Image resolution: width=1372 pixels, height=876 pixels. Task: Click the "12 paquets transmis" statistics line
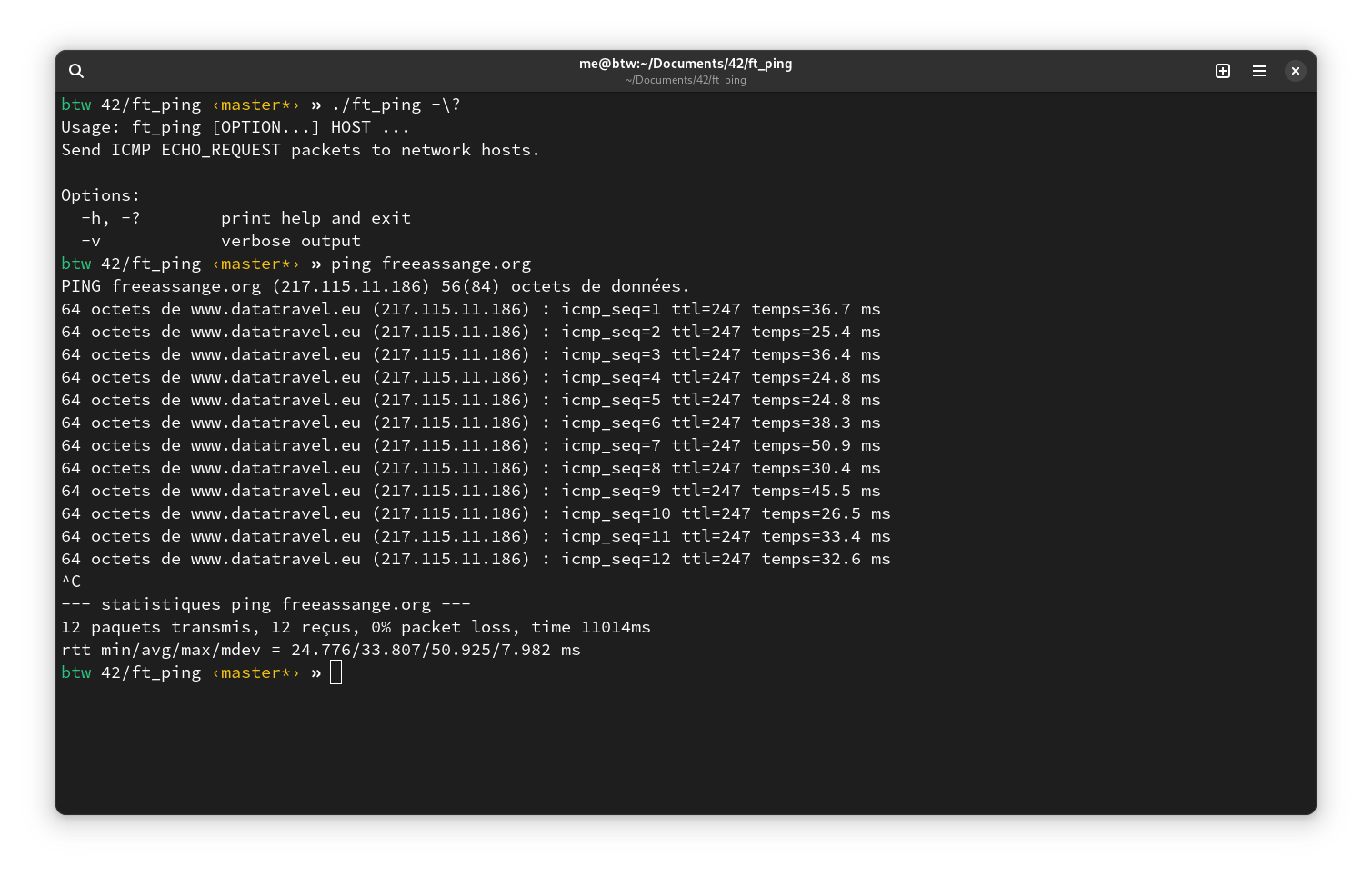pyautogui.click(x=356, y=627)
